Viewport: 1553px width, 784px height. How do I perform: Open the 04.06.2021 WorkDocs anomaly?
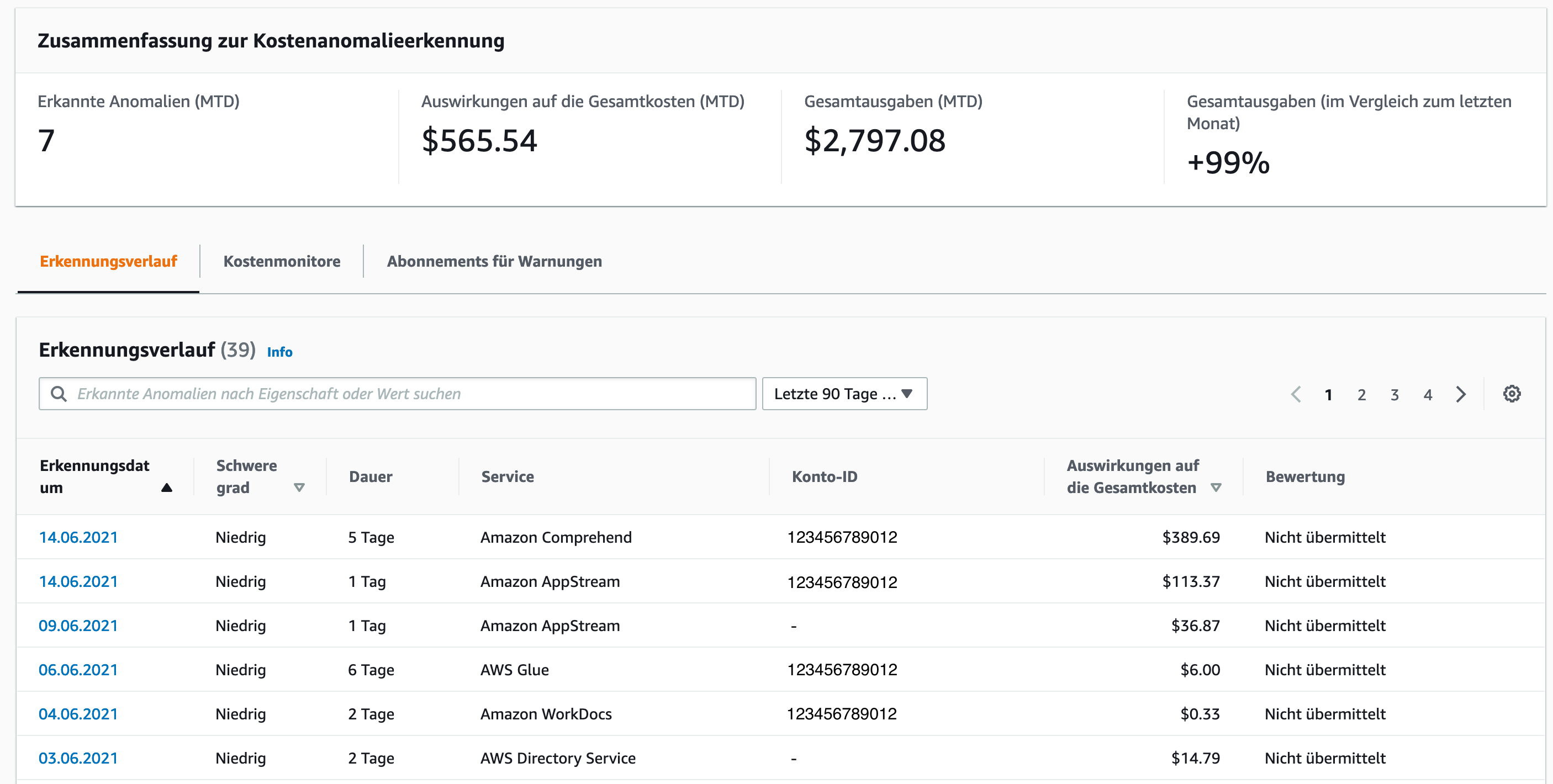click(78, 714)
